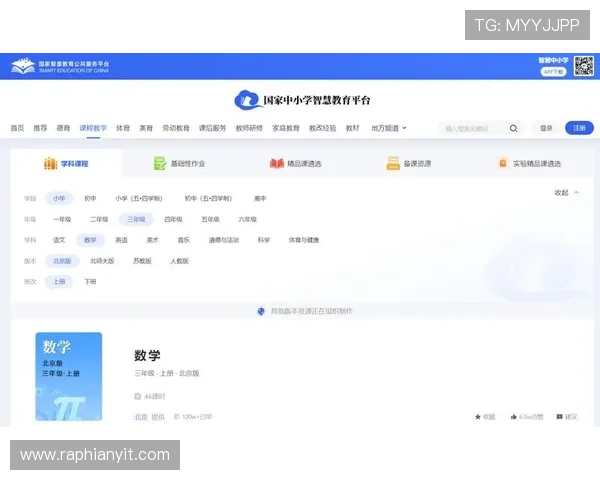The width and height of the screenshot is (600, 480).
Task: Go to 劳动教育 section
Action: (x=176, y=128)
